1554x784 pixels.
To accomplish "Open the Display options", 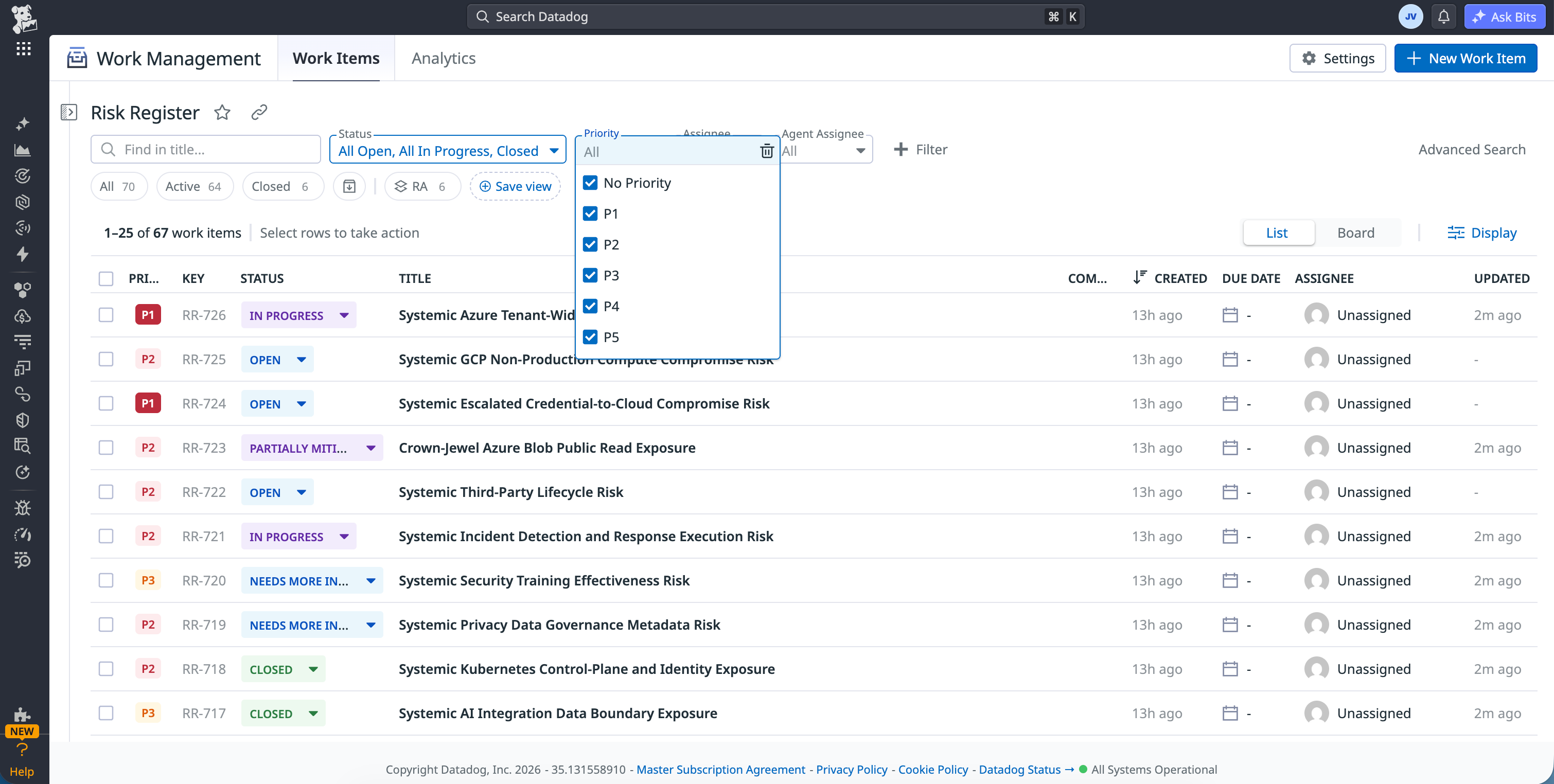I will click(1482, 233).
